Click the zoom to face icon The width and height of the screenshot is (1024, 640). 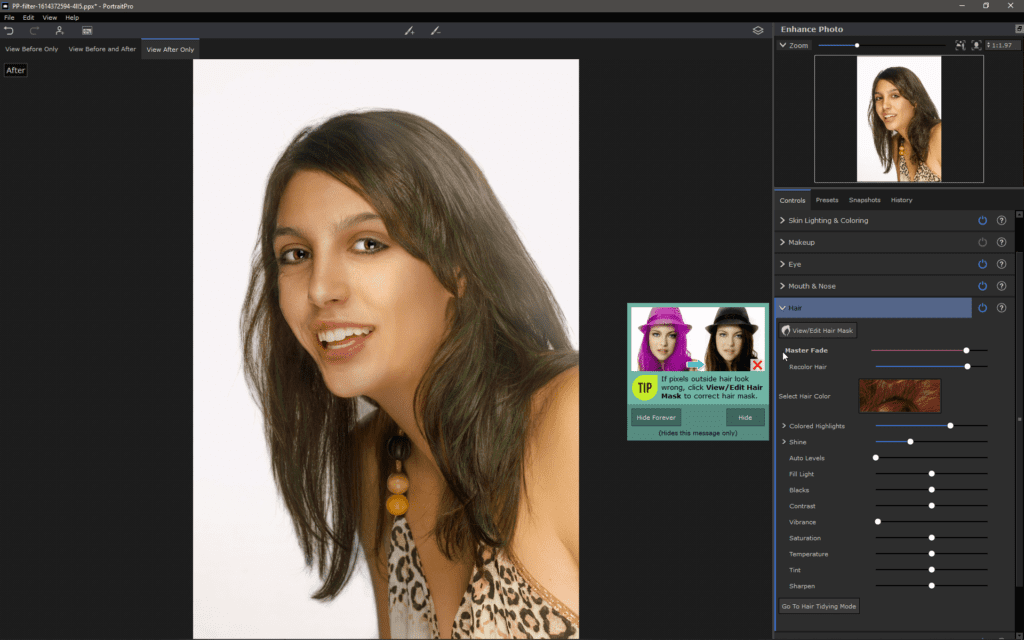[x=976, y=45]
